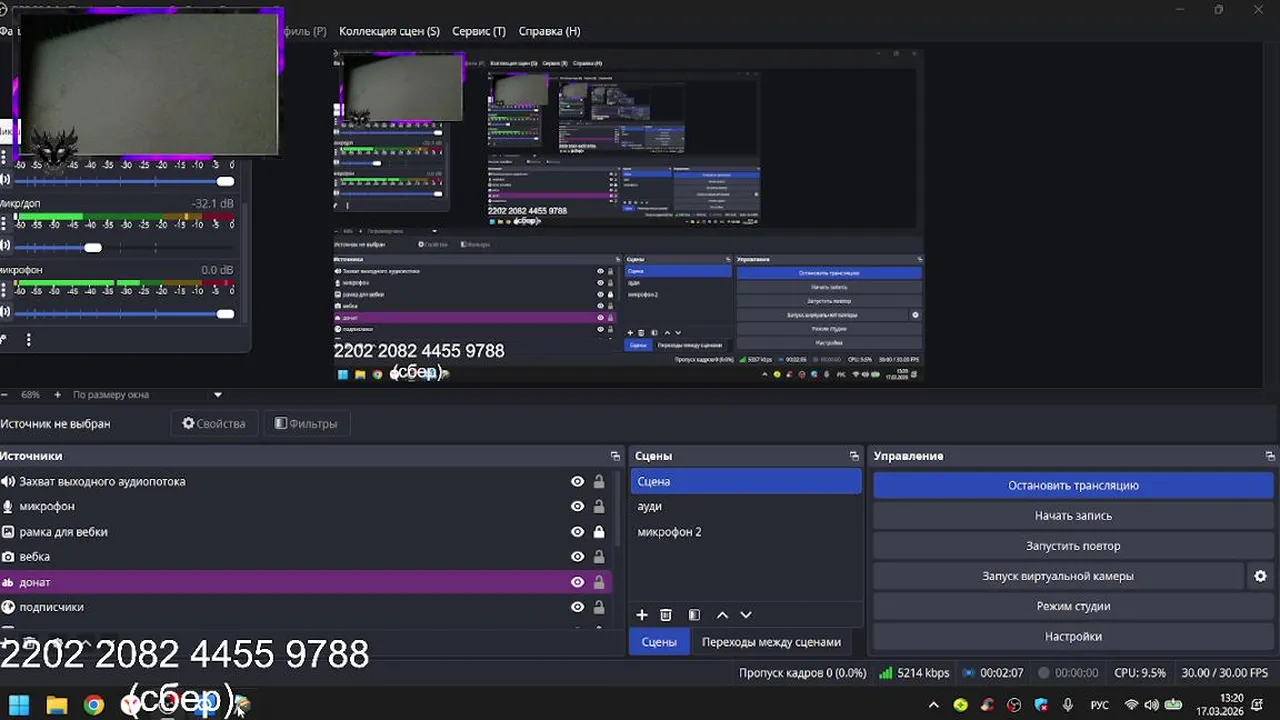
Task: Click the speaker icon of Захват выходного аудиопотока source
Action: coord(8,481)
